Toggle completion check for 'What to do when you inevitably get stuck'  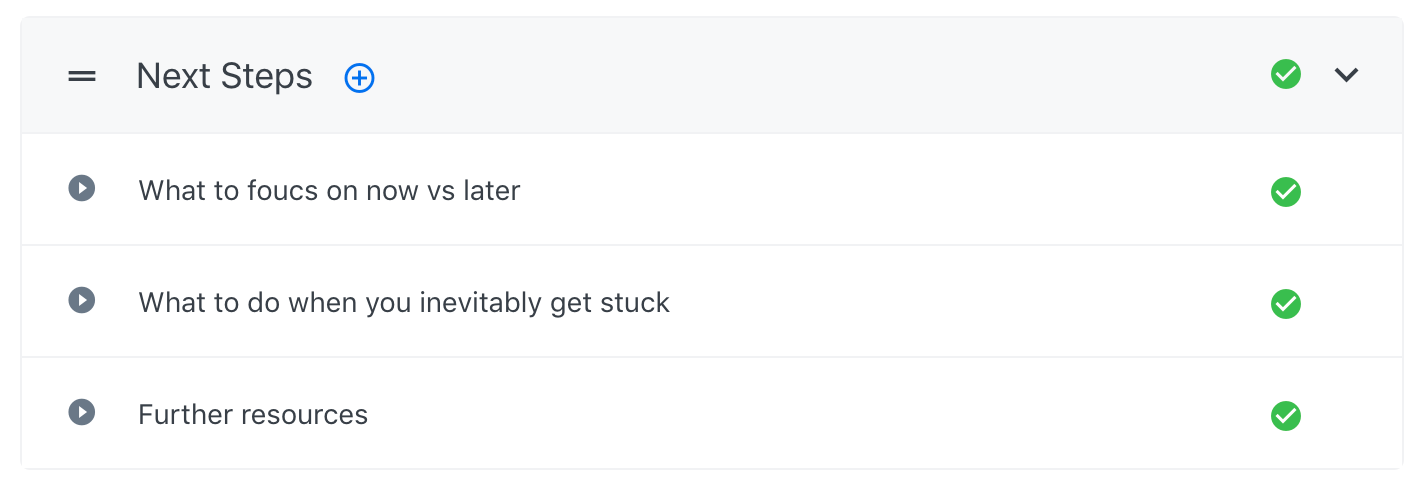[1285, 303]
